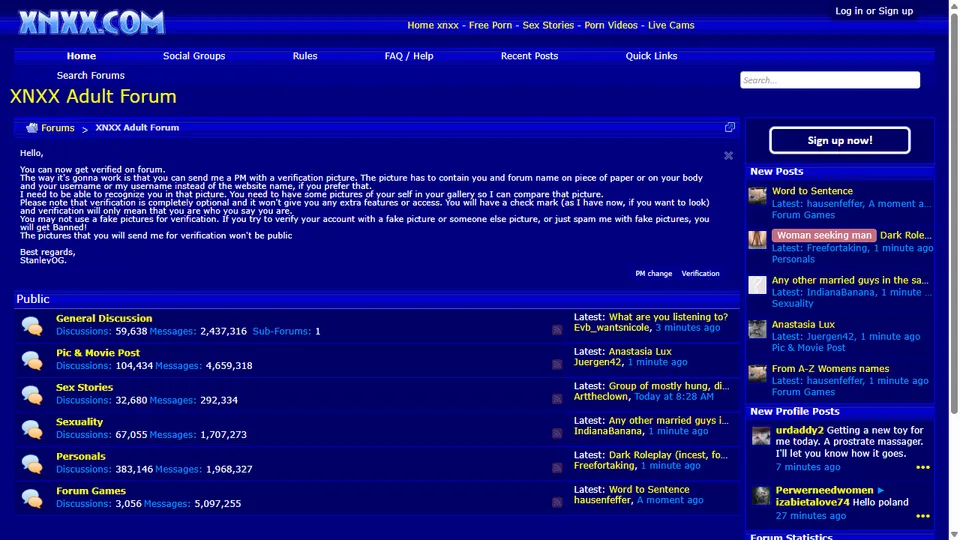Click the Pic & Movie Post forum bubble icon
Image resolution: width=960 pixels, height=540 pixels.
(32, 359)
